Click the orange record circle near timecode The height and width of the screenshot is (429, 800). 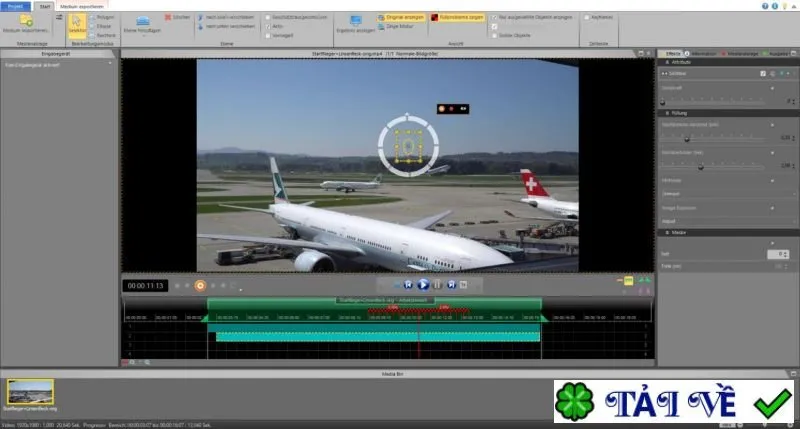click(x=200, y=286)
